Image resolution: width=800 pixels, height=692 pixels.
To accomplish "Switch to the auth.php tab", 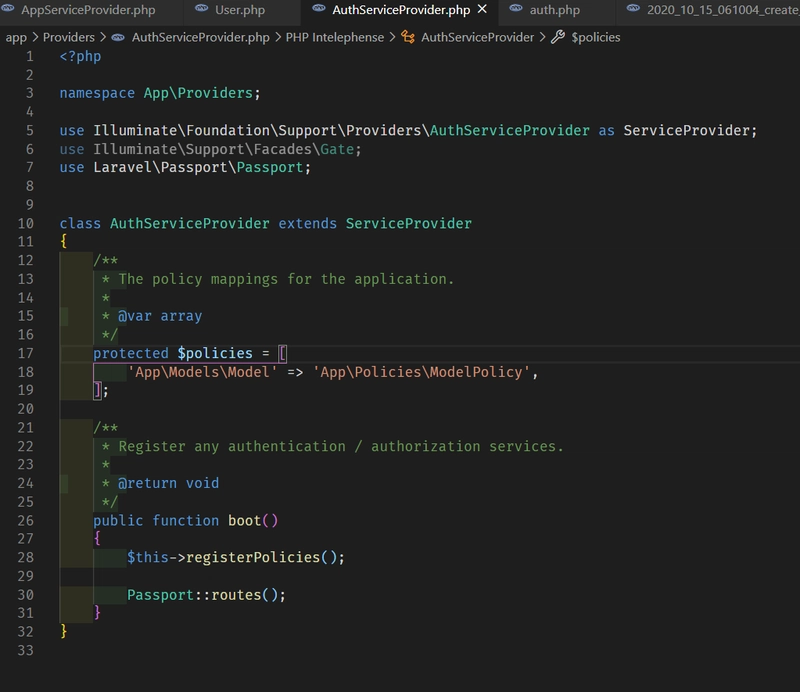I will click(555, 10).
